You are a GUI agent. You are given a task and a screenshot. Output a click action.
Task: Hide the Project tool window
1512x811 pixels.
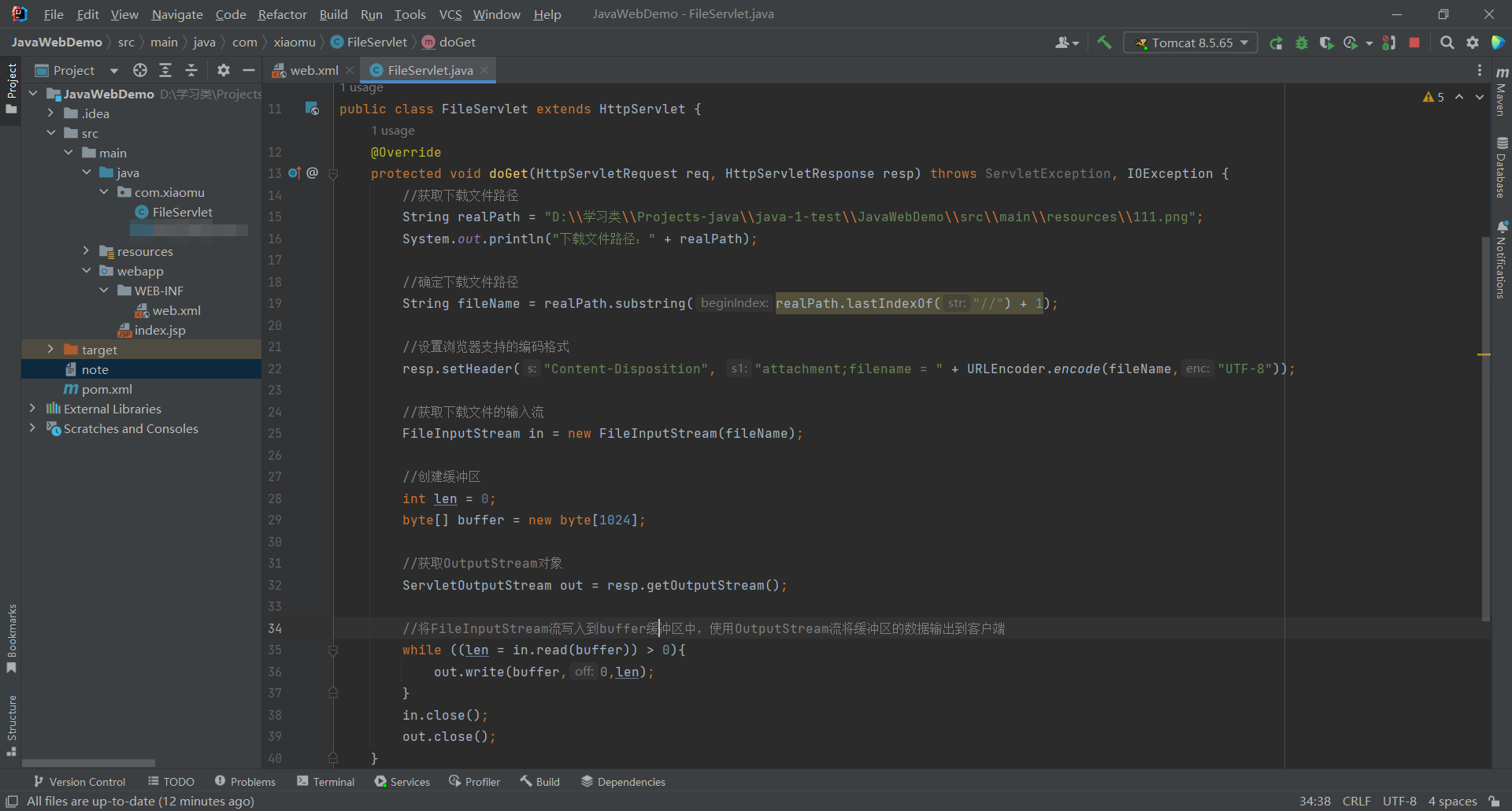(x=249, y=70)
